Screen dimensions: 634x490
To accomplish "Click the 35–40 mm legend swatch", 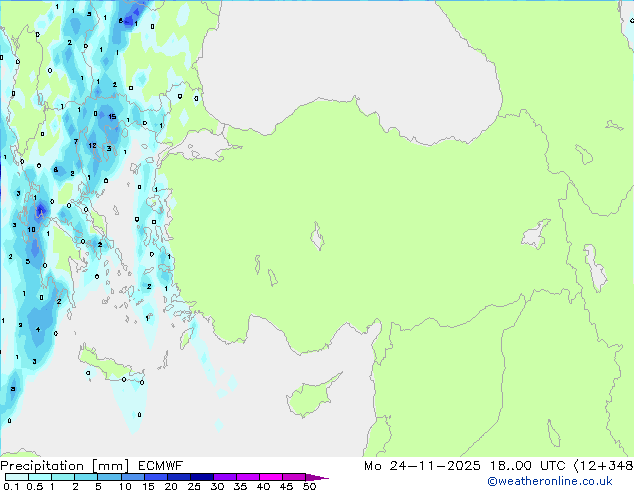I will (247, 477).
